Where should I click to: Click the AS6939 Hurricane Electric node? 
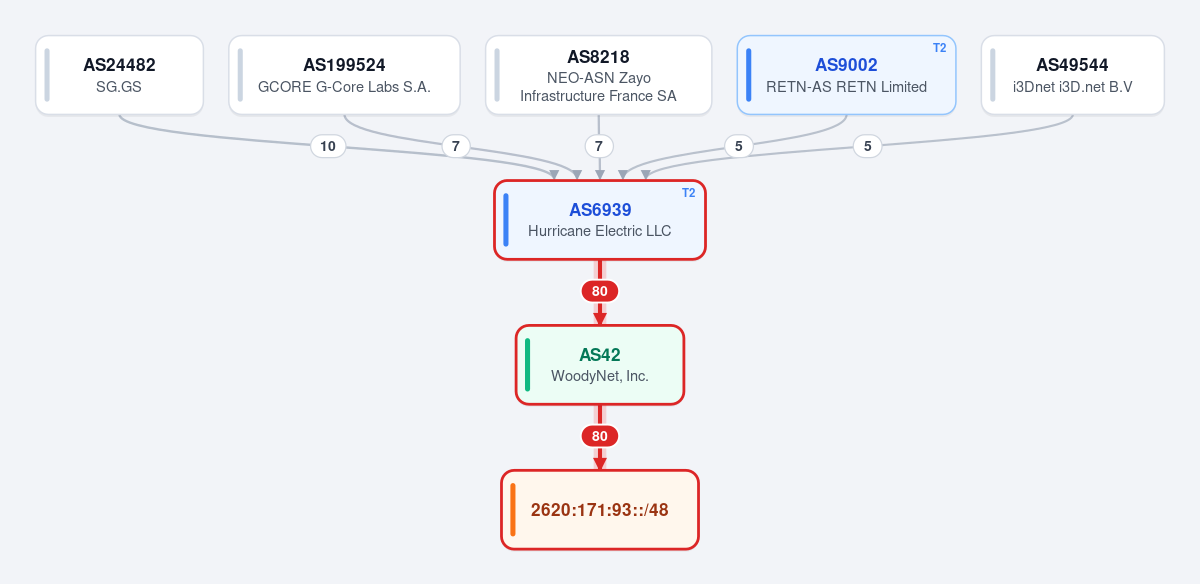(x=600, y=220)
